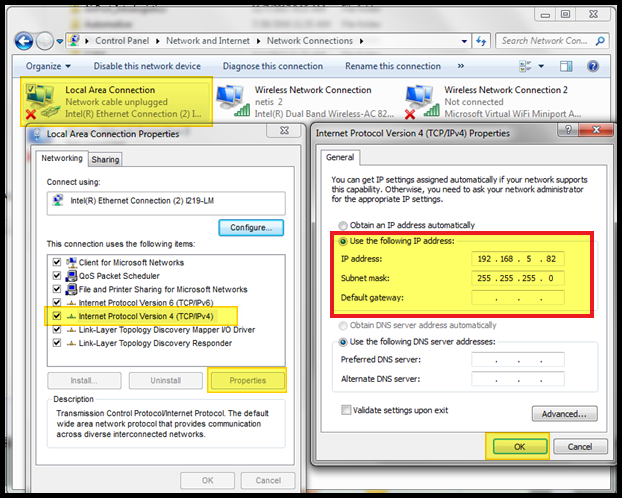Choose Disable this network device
Screen dimensions: 622x498
147,66
